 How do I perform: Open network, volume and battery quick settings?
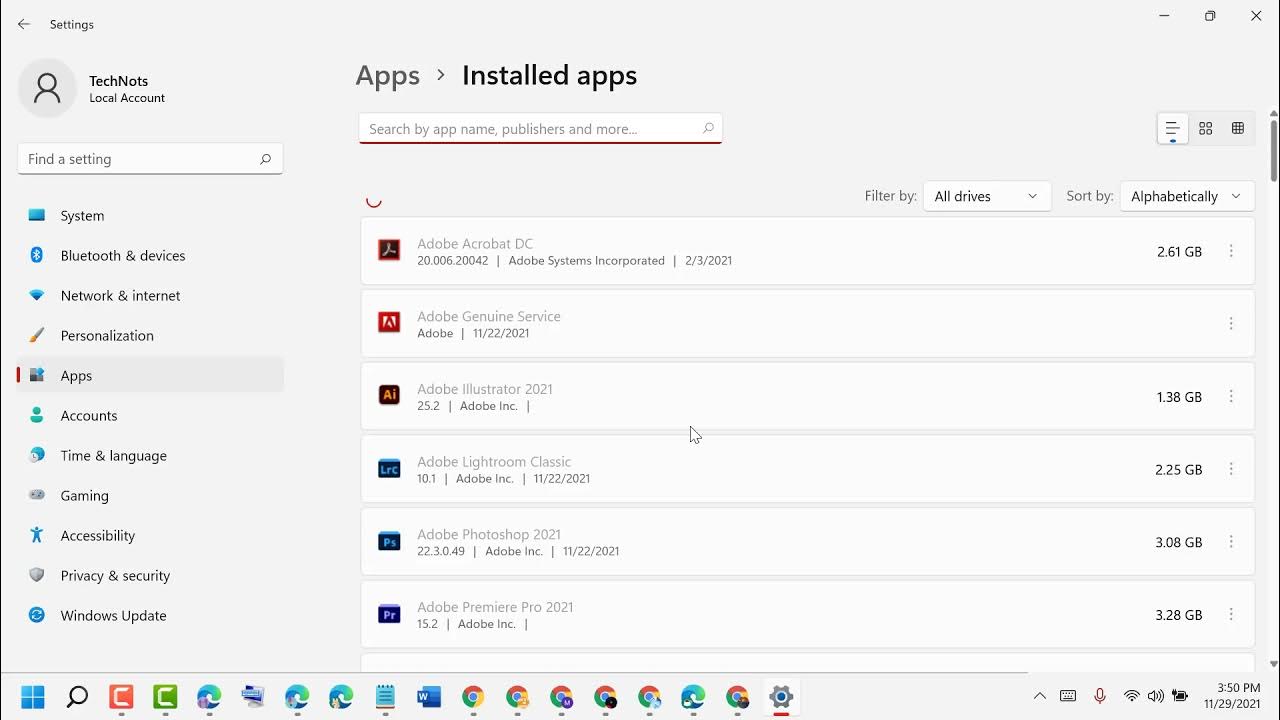click(x=1155, y=696)
